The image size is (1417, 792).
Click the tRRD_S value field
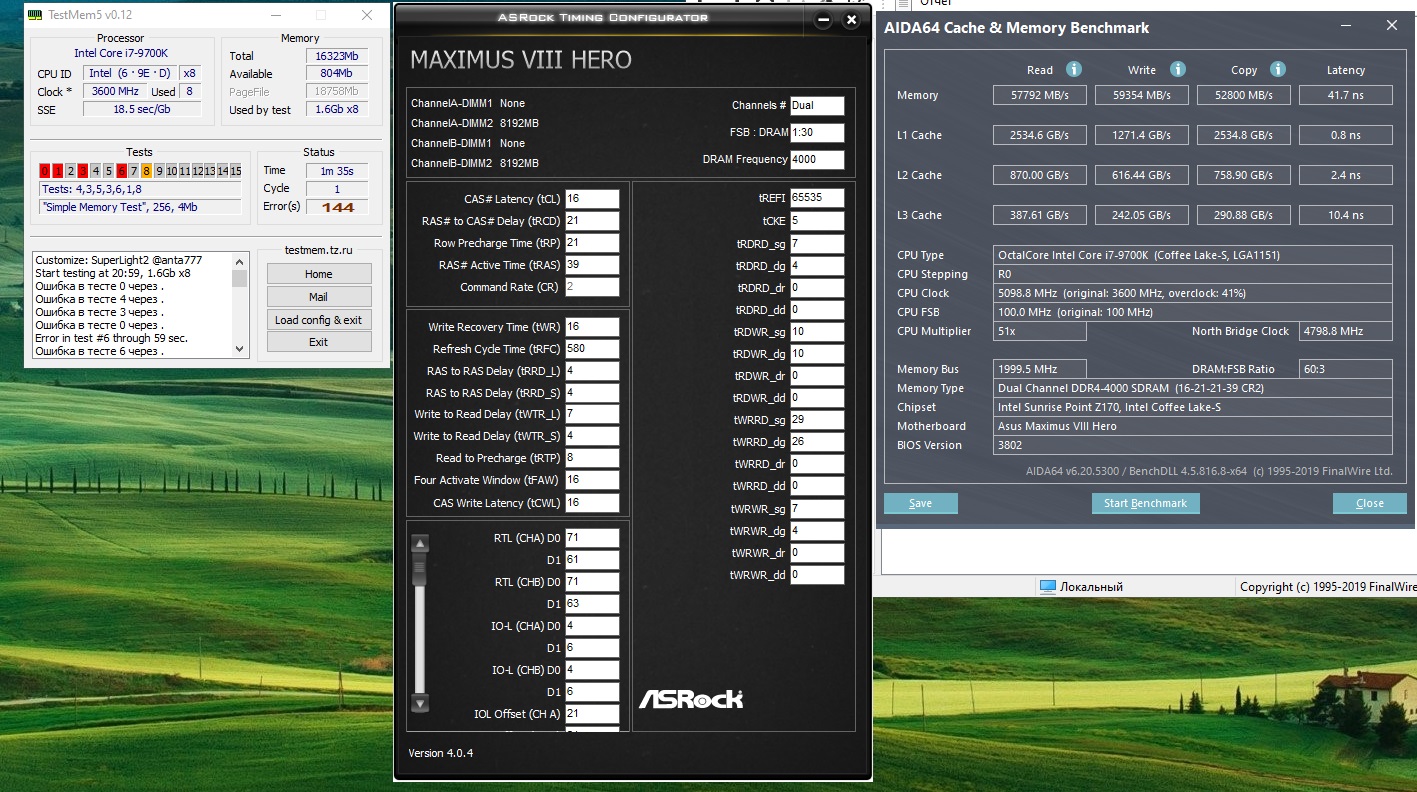[592, 393]
